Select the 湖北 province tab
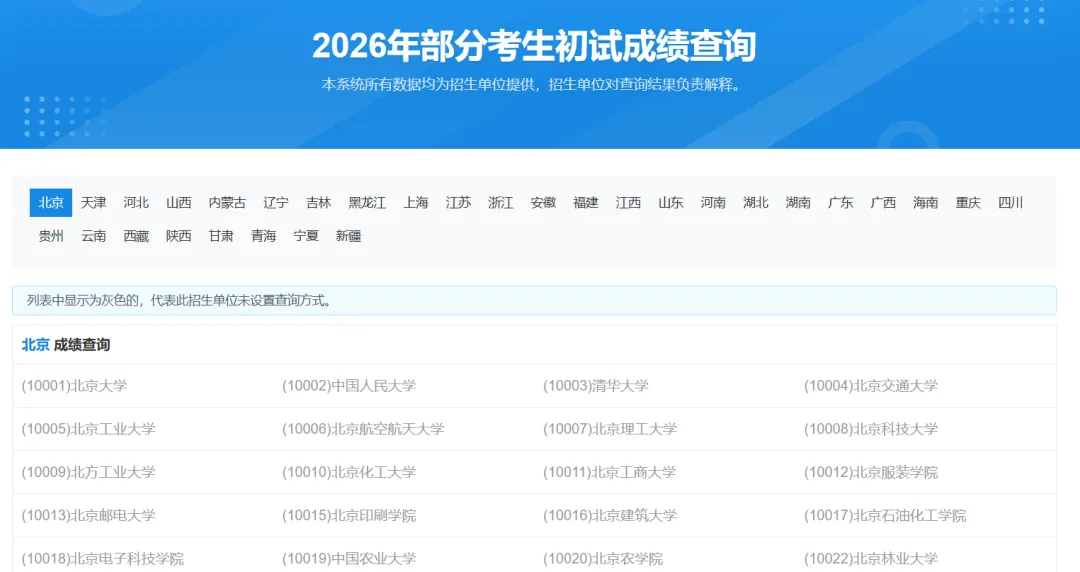Viewport: 1080px width, 572px height. pyautogui.click(x=756, y=203)
